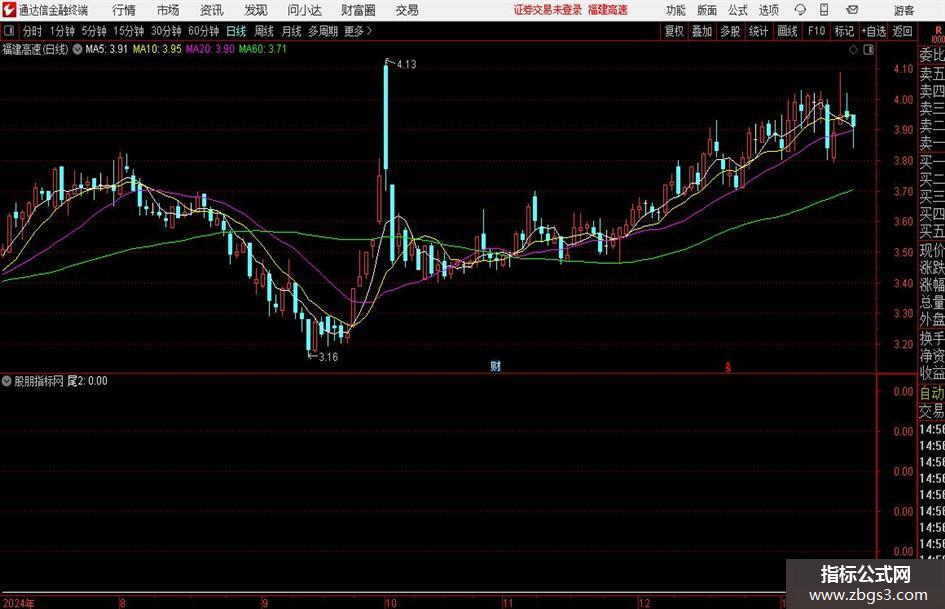945x609 pixels.
Task: Click the 尾2: 0.00 indicator value
Action: [87, 381]
